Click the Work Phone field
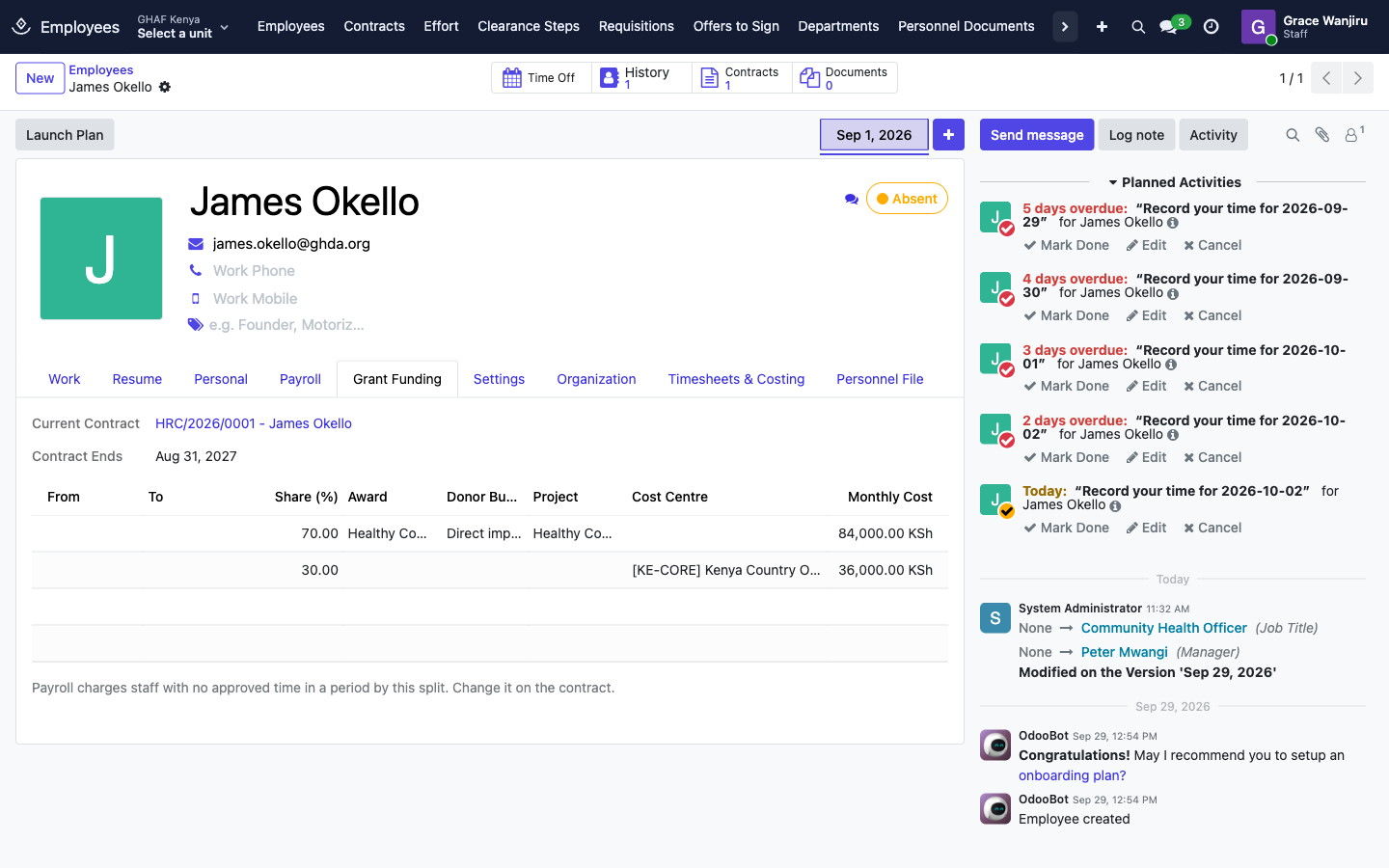1389x868 pixels. 254,271
